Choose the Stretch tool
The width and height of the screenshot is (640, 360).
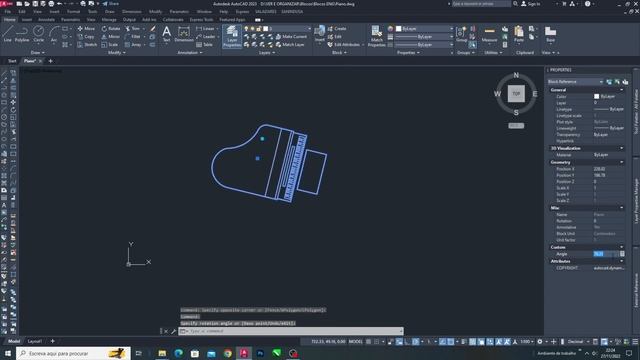[87, 44]
